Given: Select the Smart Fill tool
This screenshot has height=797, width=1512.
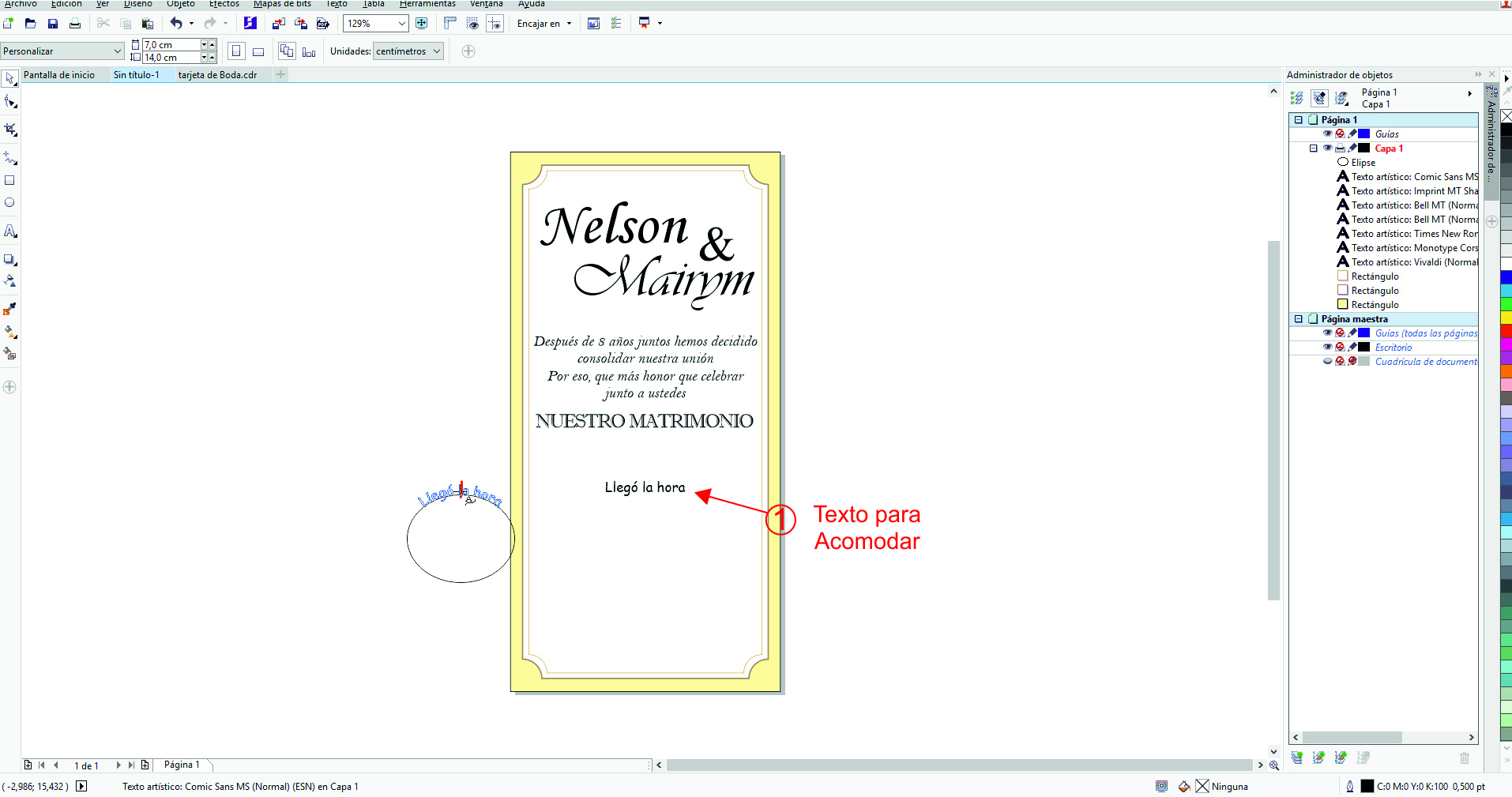Looking at the screenshot, I should 9,353.
